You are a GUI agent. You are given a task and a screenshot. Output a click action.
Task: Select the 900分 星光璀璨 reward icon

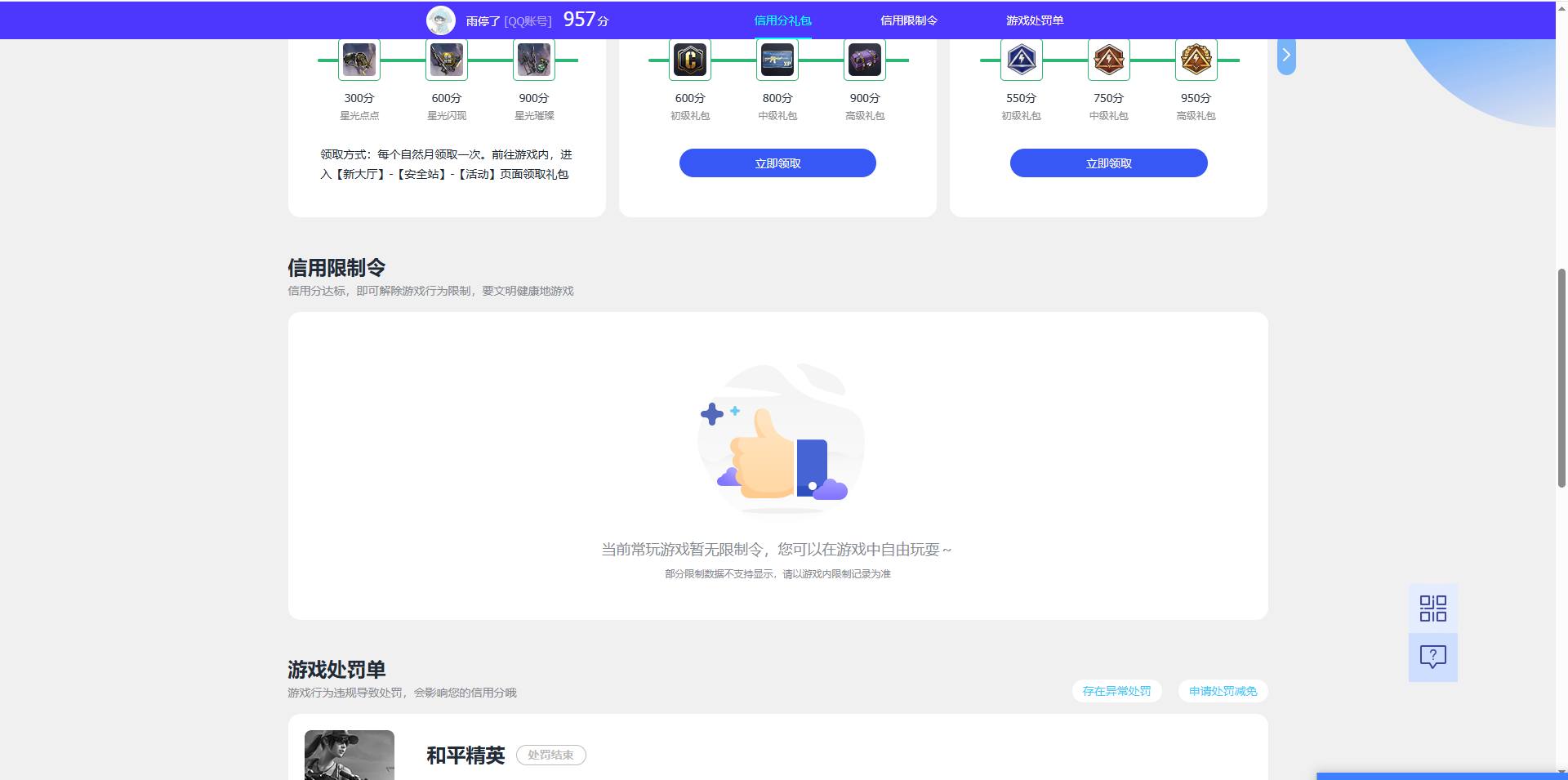click(x=534, y=60)
